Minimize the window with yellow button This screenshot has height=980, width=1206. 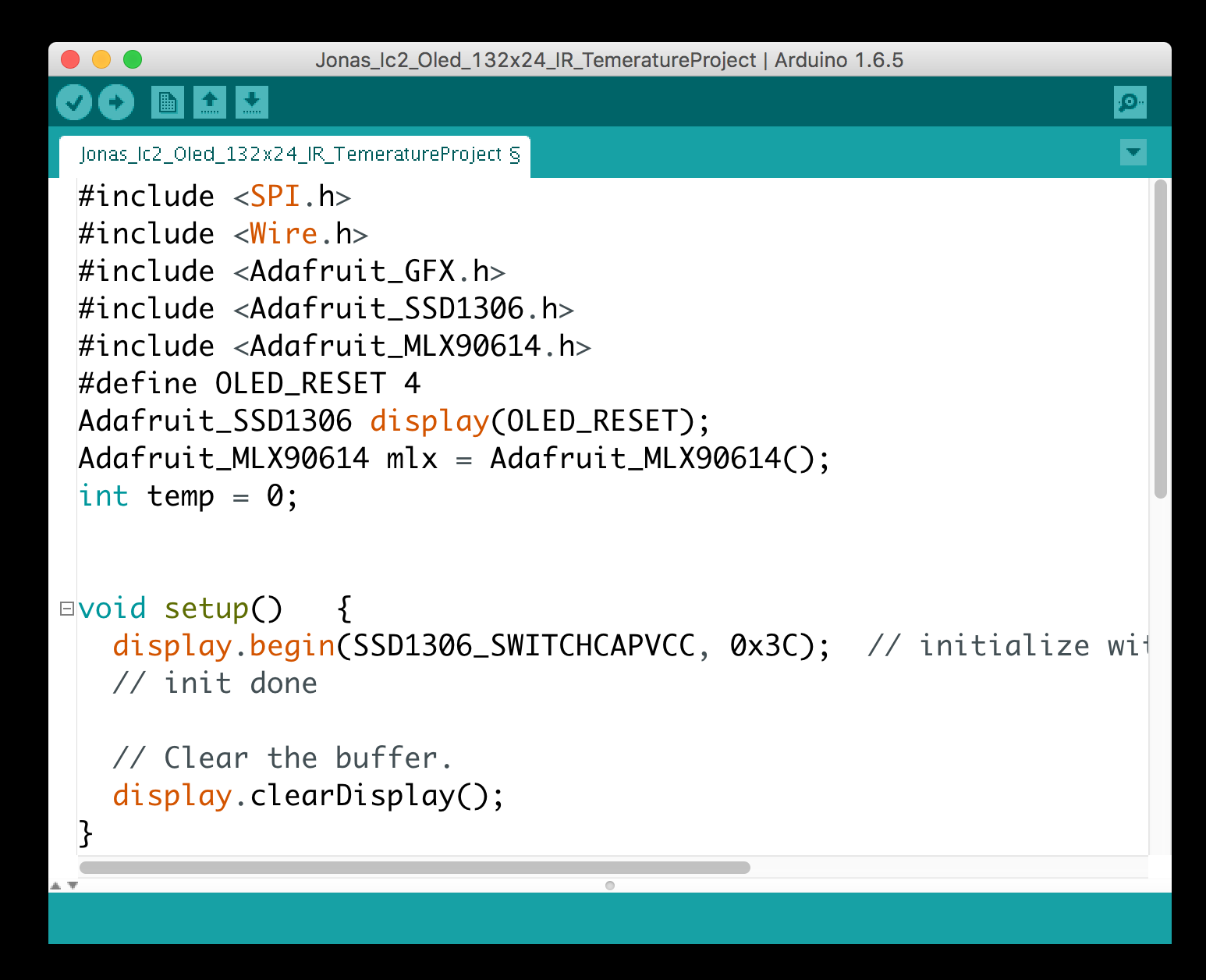(101, 59)
